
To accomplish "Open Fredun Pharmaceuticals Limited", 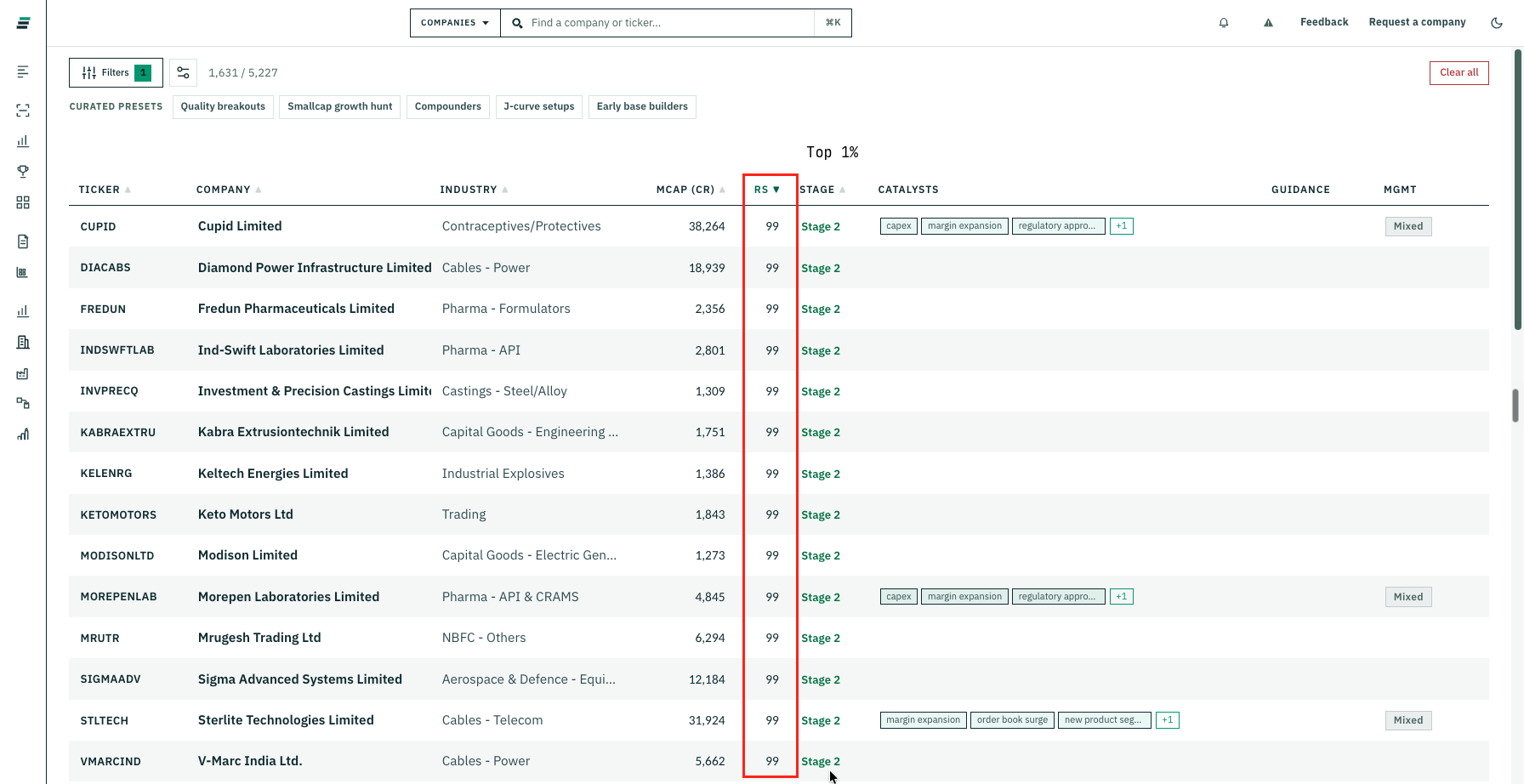I will 296,309.
